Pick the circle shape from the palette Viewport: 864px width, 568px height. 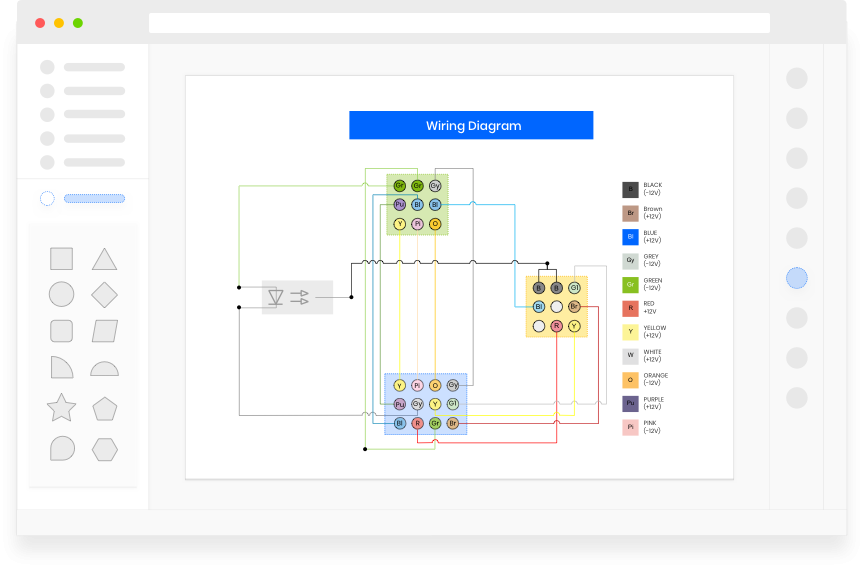tap(61, 295)
